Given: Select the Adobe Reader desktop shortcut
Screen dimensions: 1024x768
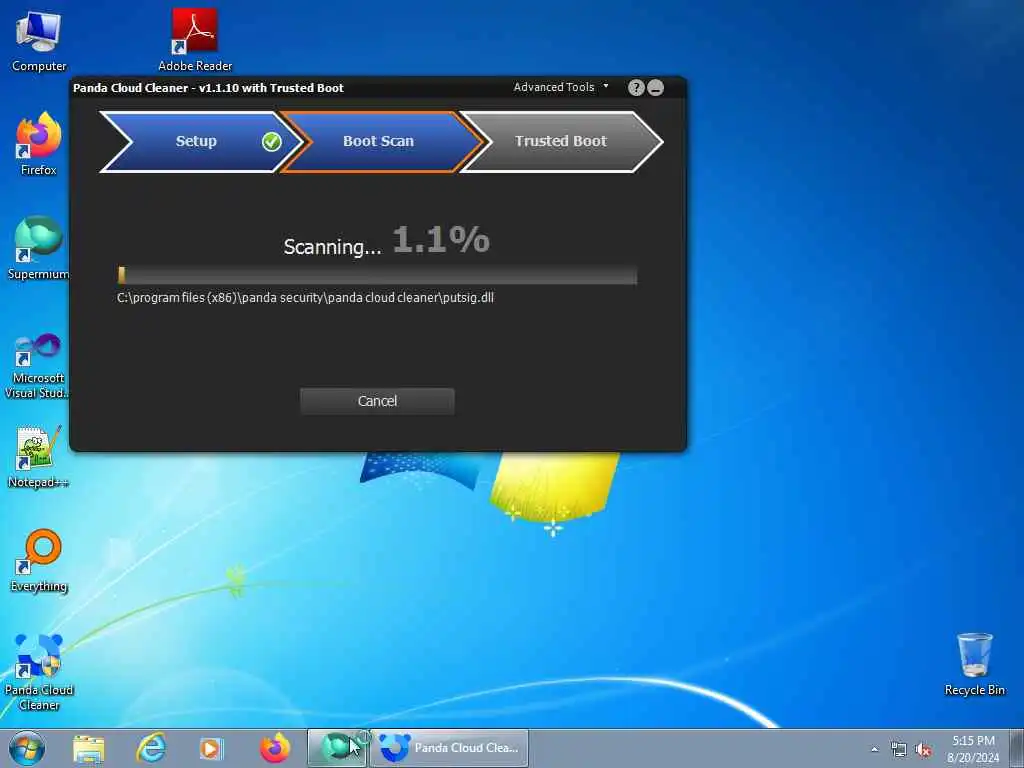Looking at the screenshot, I should [195, 40].
